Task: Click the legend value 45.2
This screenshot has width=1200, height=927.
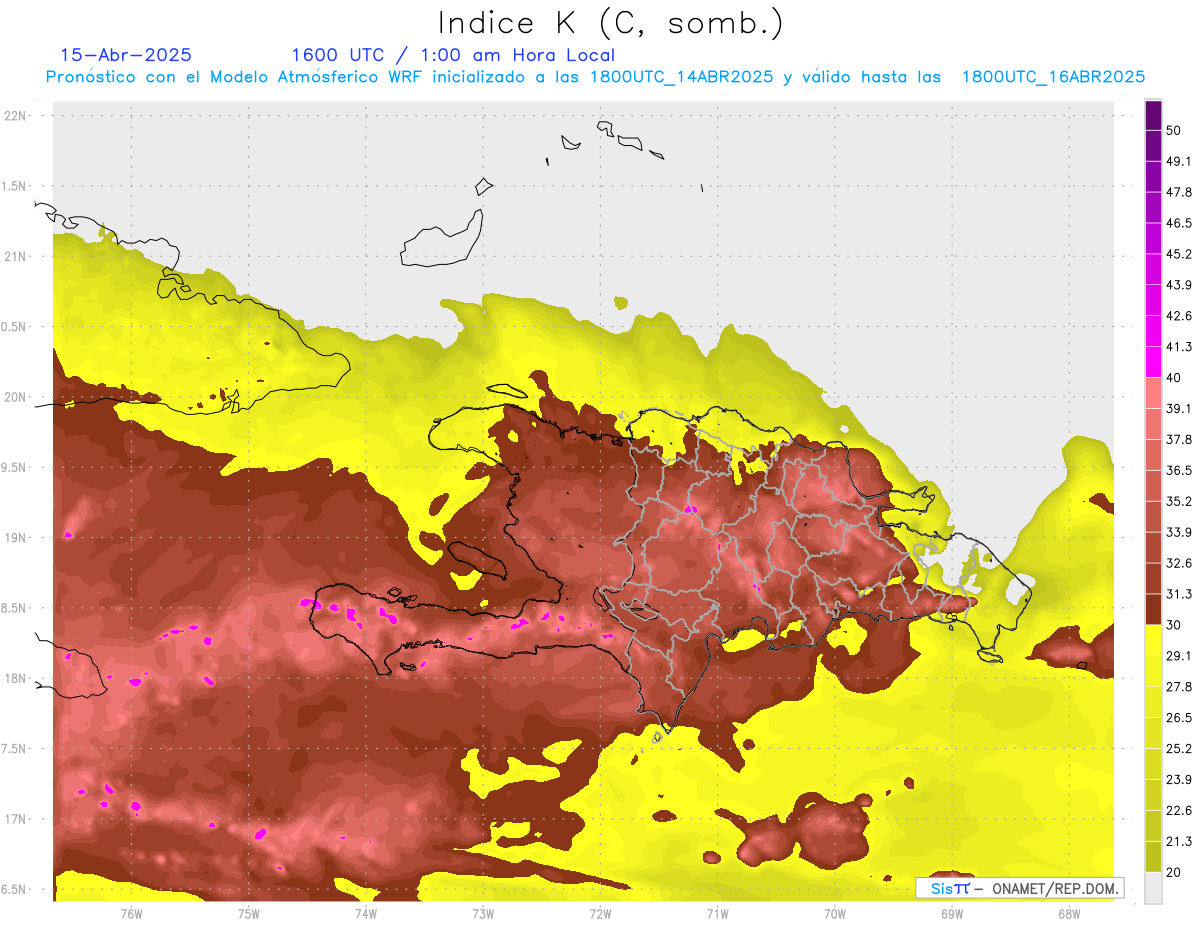Action: pyautogui.click(x=1179, y=254)
